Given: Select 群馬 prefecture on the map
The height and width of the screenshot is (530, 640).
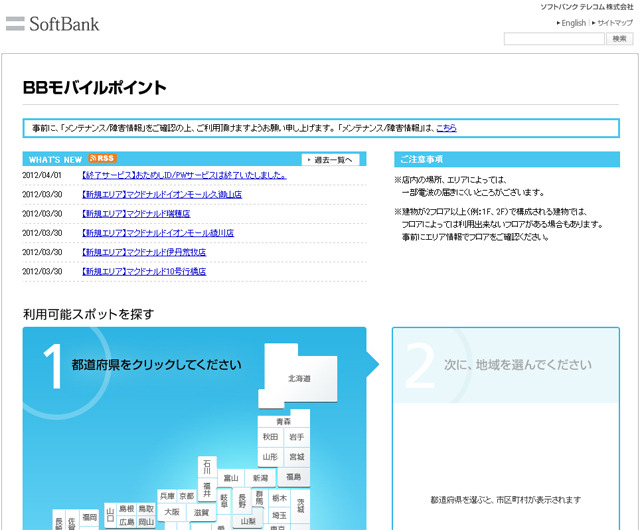Looking at the screenshot, I should (259, 498).
